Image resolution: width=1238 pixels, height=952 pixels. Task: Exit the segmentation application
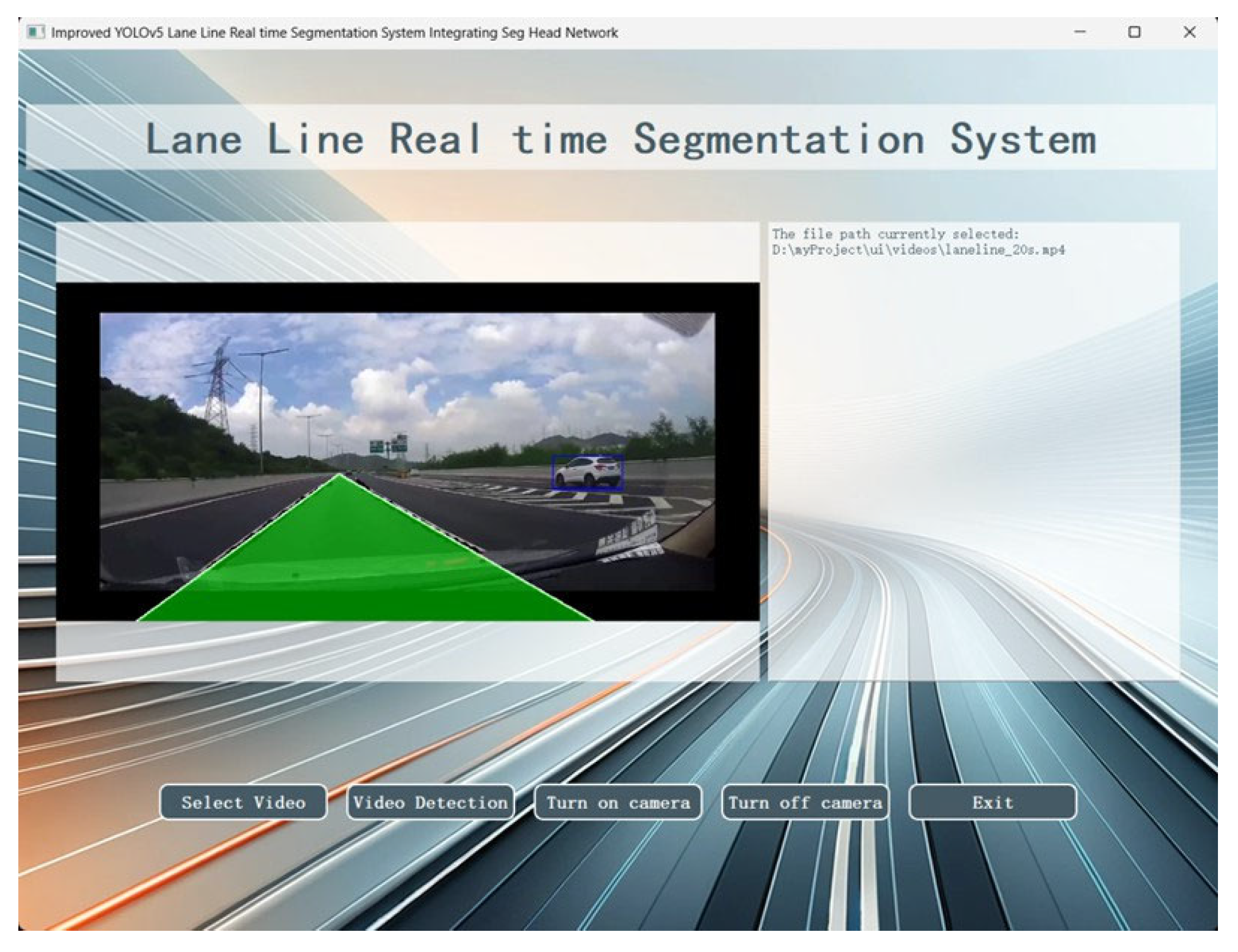[992, 802]
